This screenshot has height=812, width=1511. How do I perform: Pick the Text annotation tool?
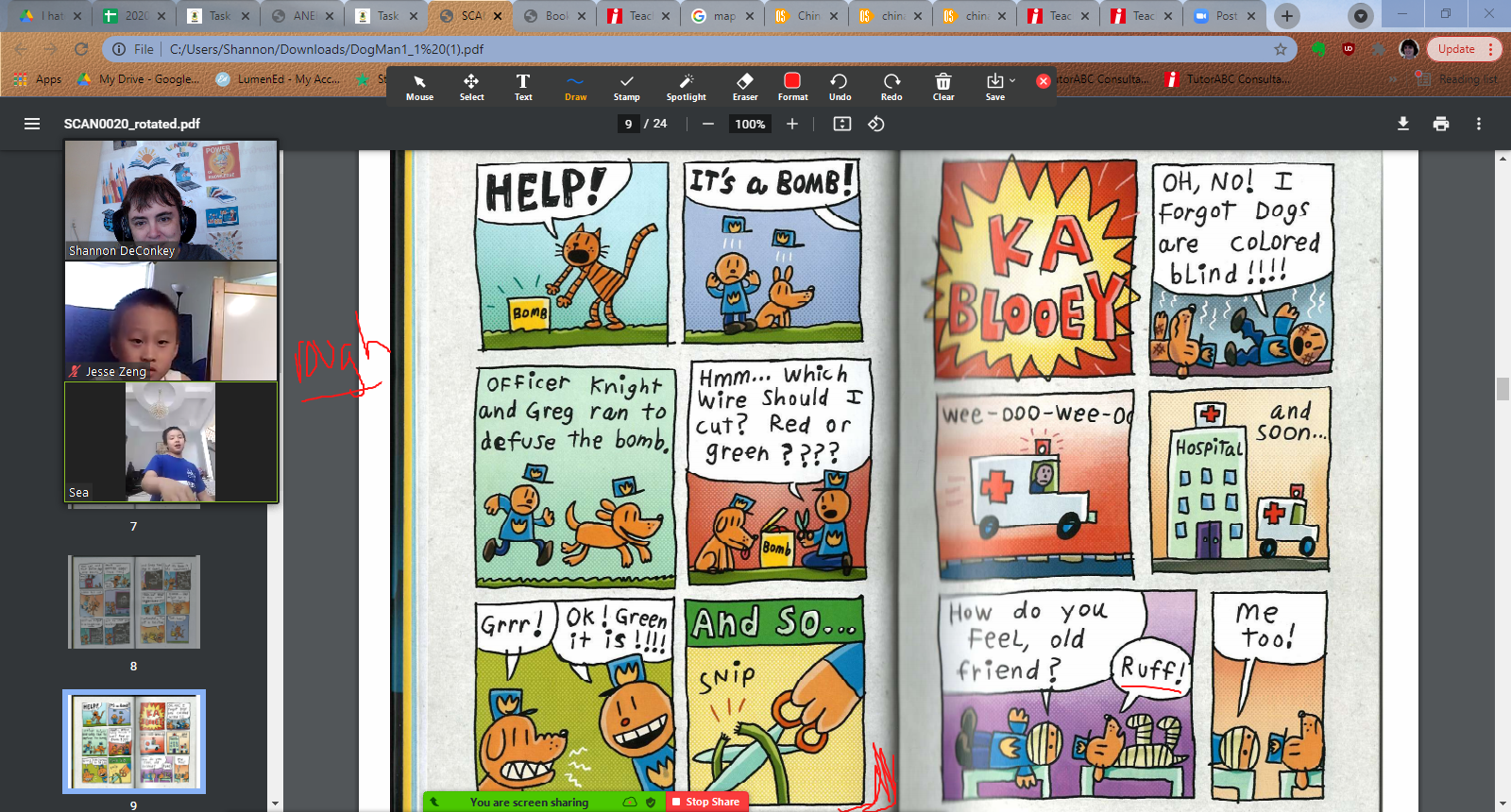tap(523, 87)
